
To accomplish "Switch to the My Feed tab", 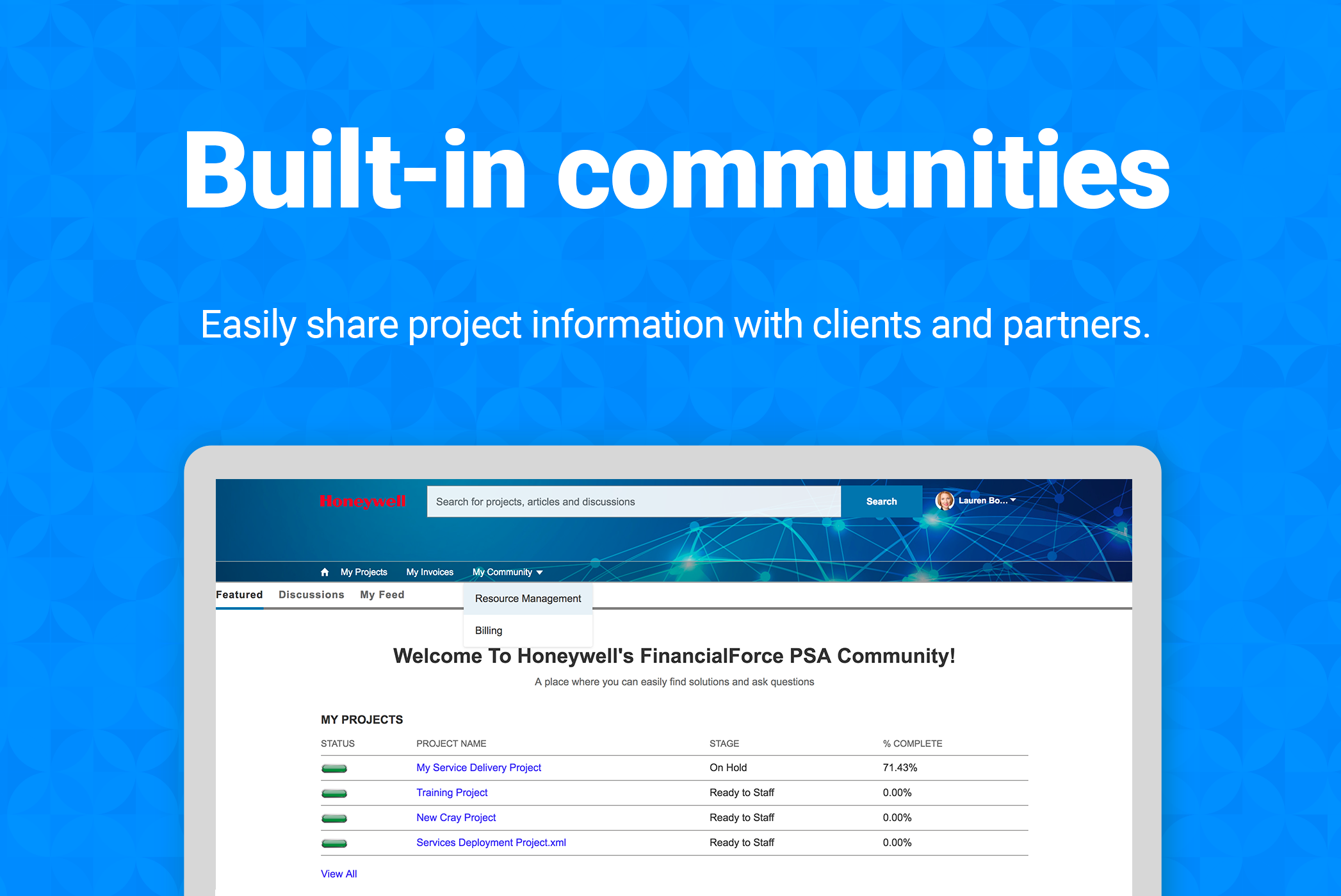I will tap(382, 594).
